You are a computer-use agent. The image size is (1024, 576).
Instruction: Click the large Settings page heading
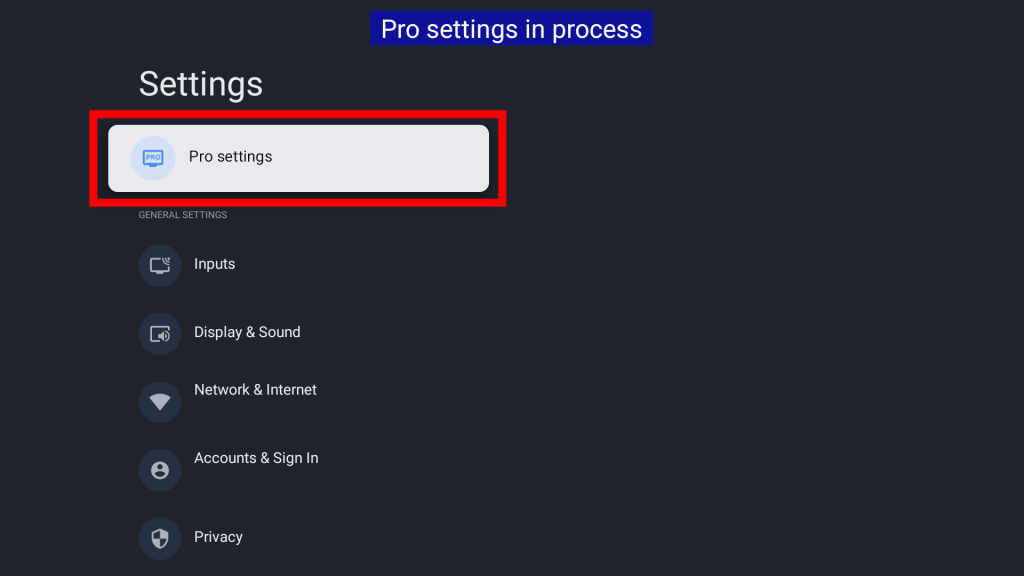tap(200, 84)
